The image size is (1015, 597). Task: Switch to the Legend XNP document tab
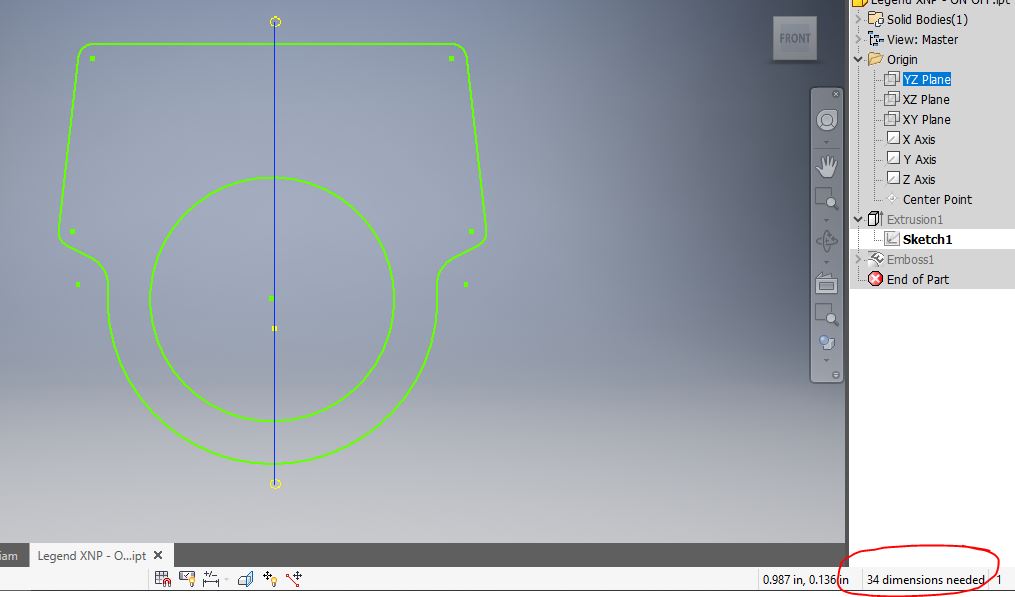click(92, 555)
